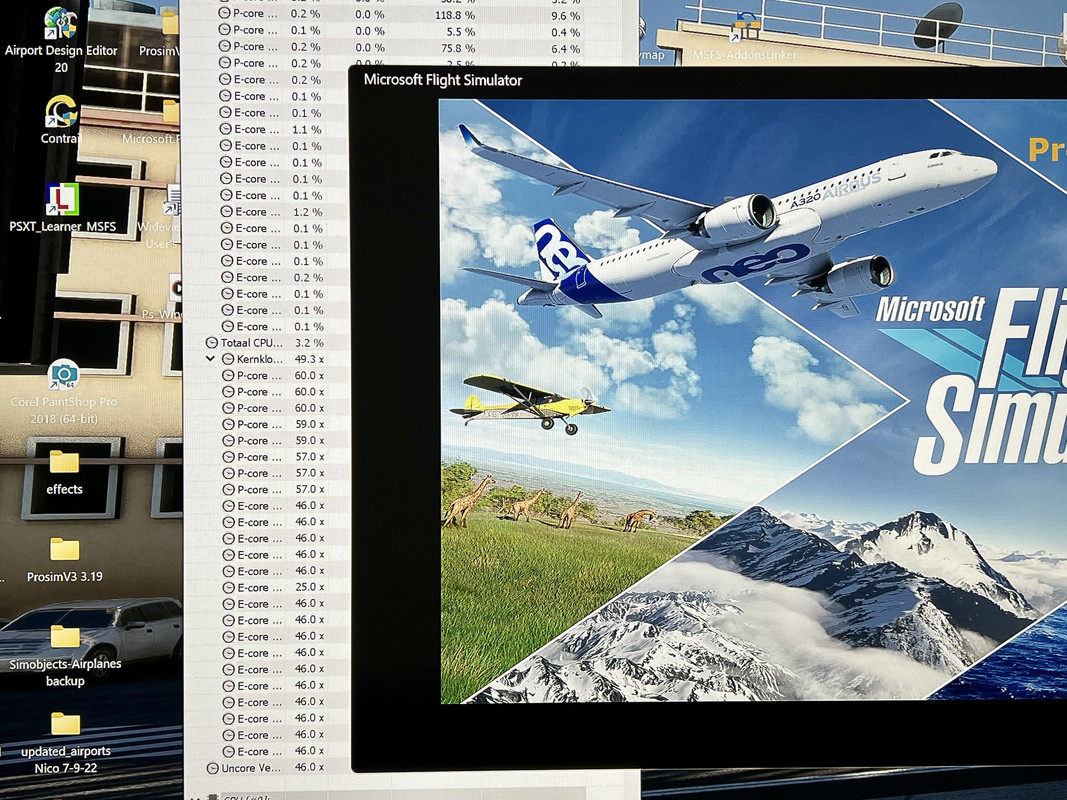This screenshot has height=800, width=1067.
Task: Open Simobjects-Airplanes backup folder
Action: 65,654
